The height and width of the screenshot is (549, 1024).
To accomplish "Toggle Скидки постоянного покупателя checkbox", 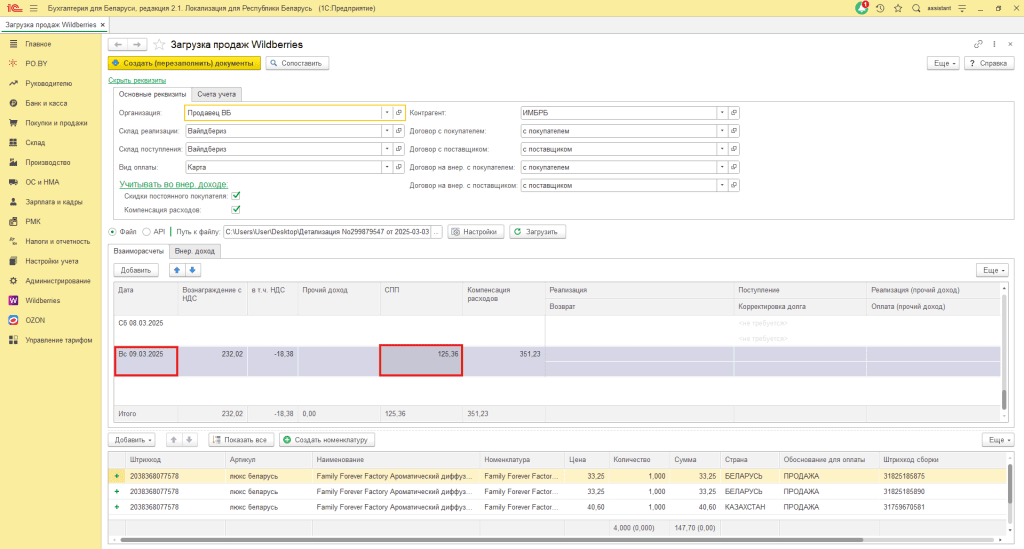I will tap(236, 196).
